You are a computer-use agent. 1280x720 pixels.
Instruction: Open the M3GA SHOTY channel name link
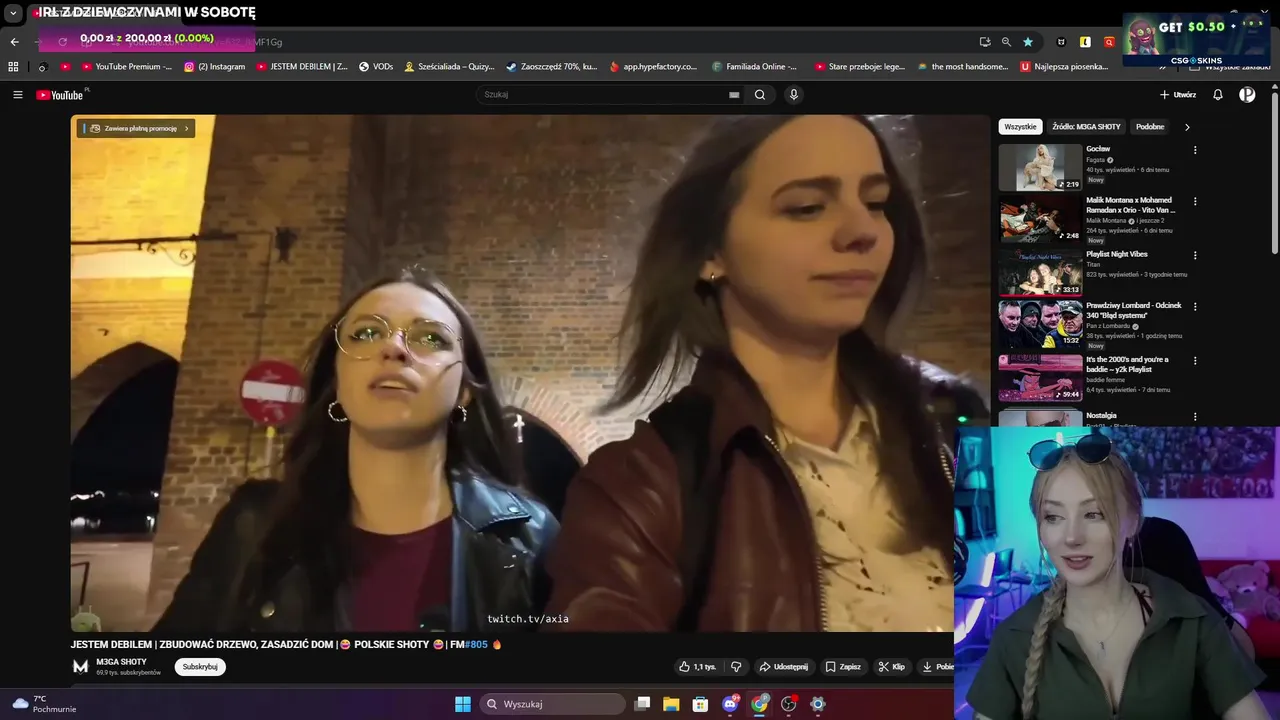[121, 662]
